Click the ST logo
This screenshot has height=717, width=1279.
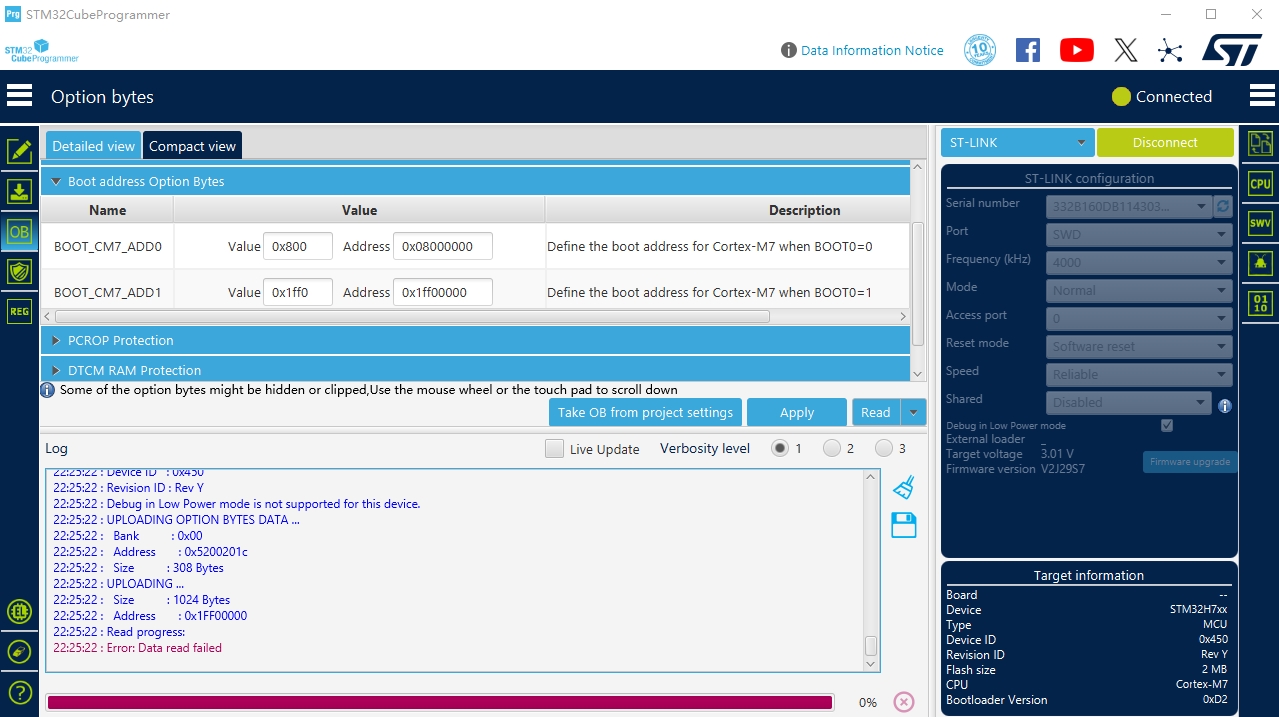1232,50
